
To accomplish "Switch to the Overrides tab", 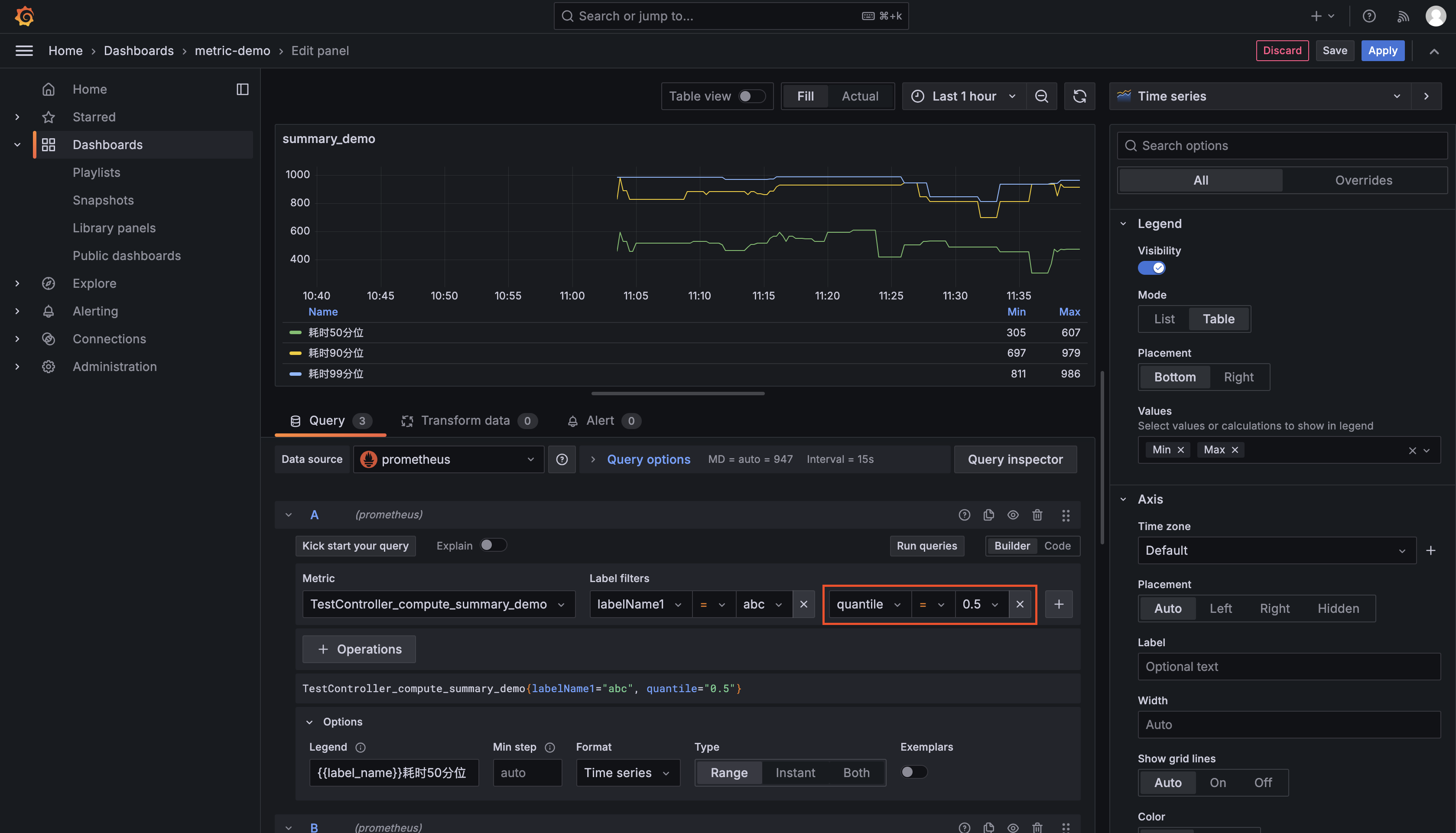I will tap(1363, 180).
